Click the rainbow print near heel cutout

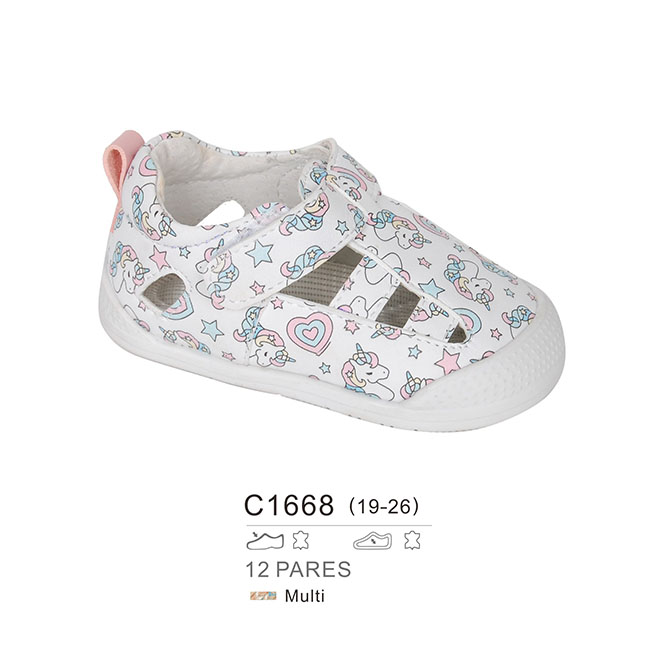(x=179, y=308)
